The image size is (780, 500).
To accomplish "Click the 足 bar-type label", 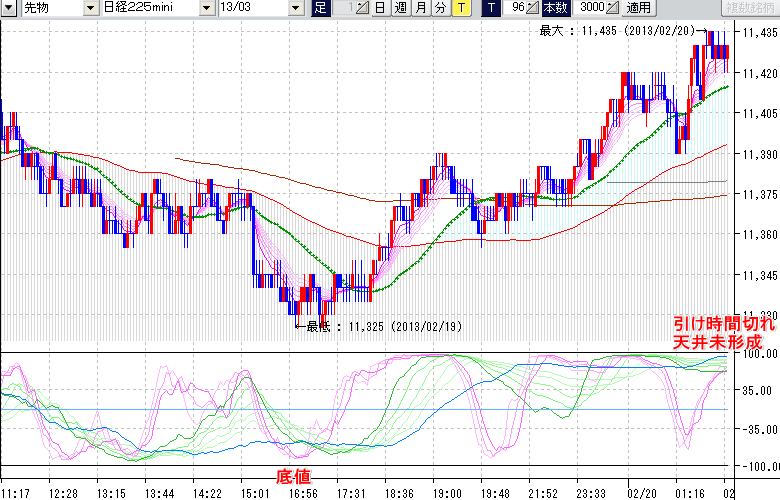I will click(320, 8).
